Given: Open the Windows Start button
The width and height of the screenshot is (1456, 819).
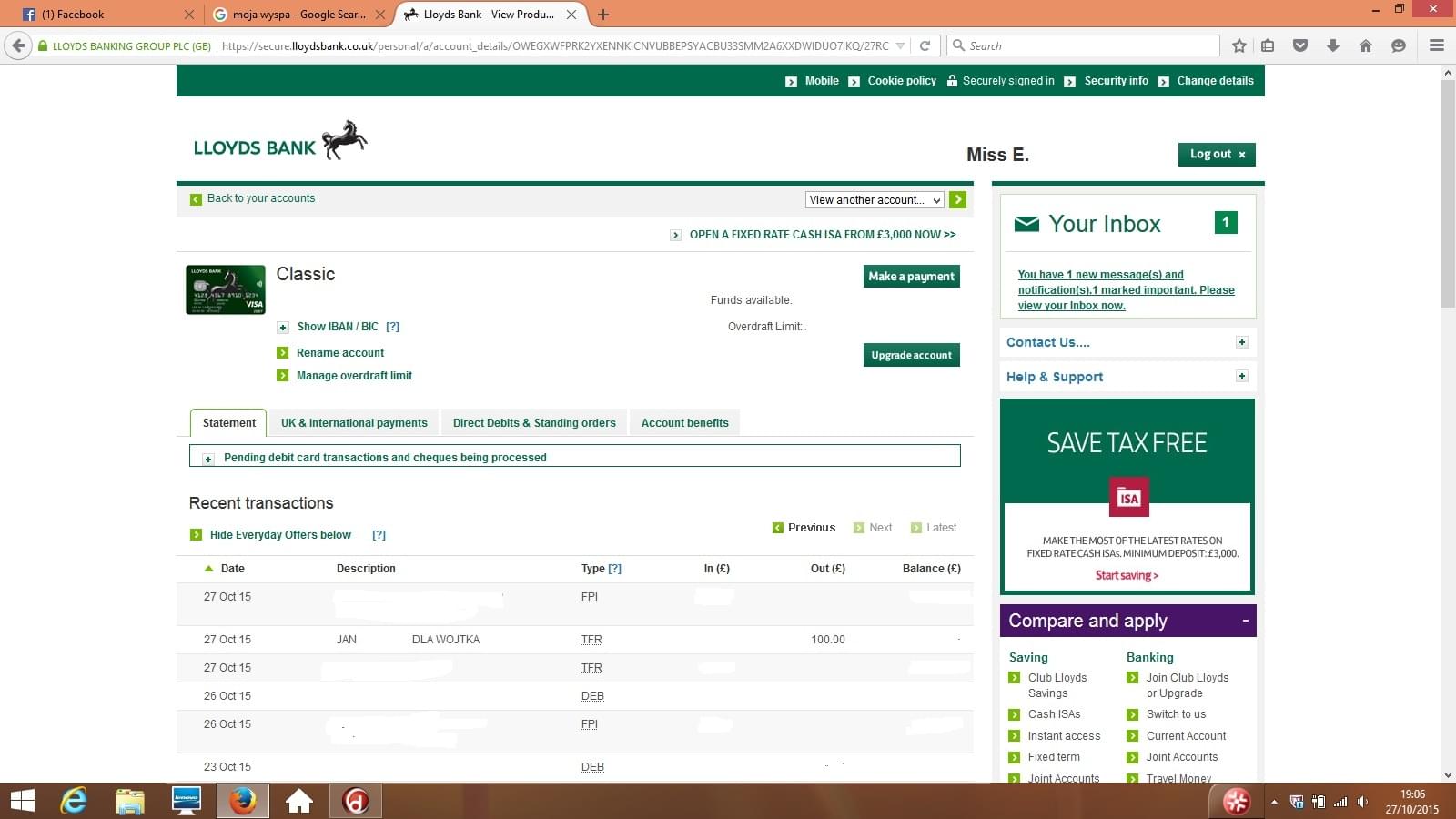Looking at the screenshot, I should click(x=22, y=801).
